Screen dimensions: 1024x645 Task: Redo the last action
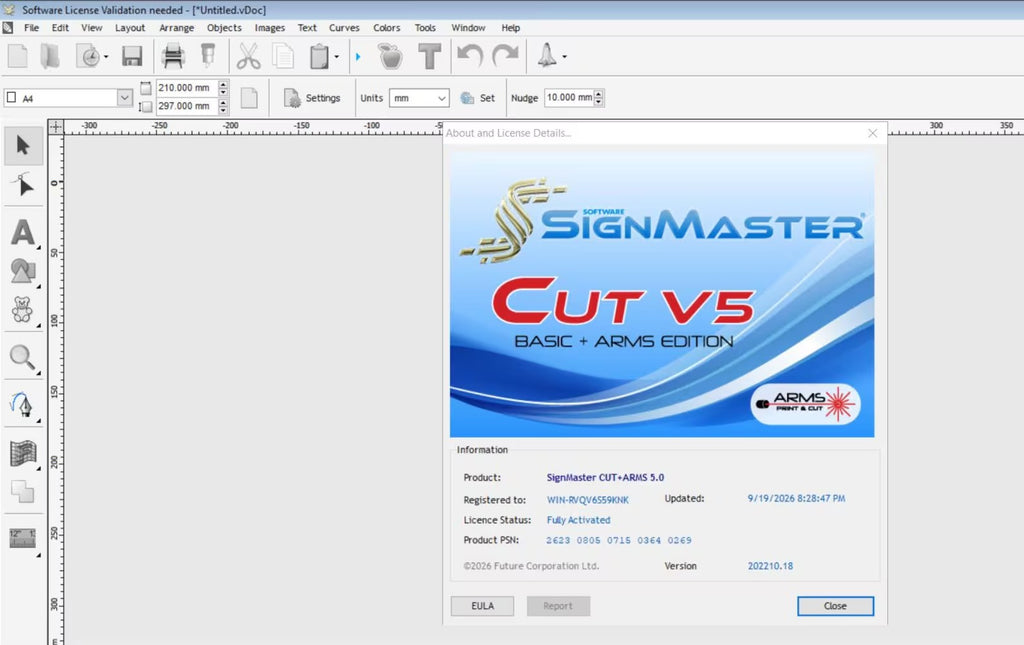505,56
